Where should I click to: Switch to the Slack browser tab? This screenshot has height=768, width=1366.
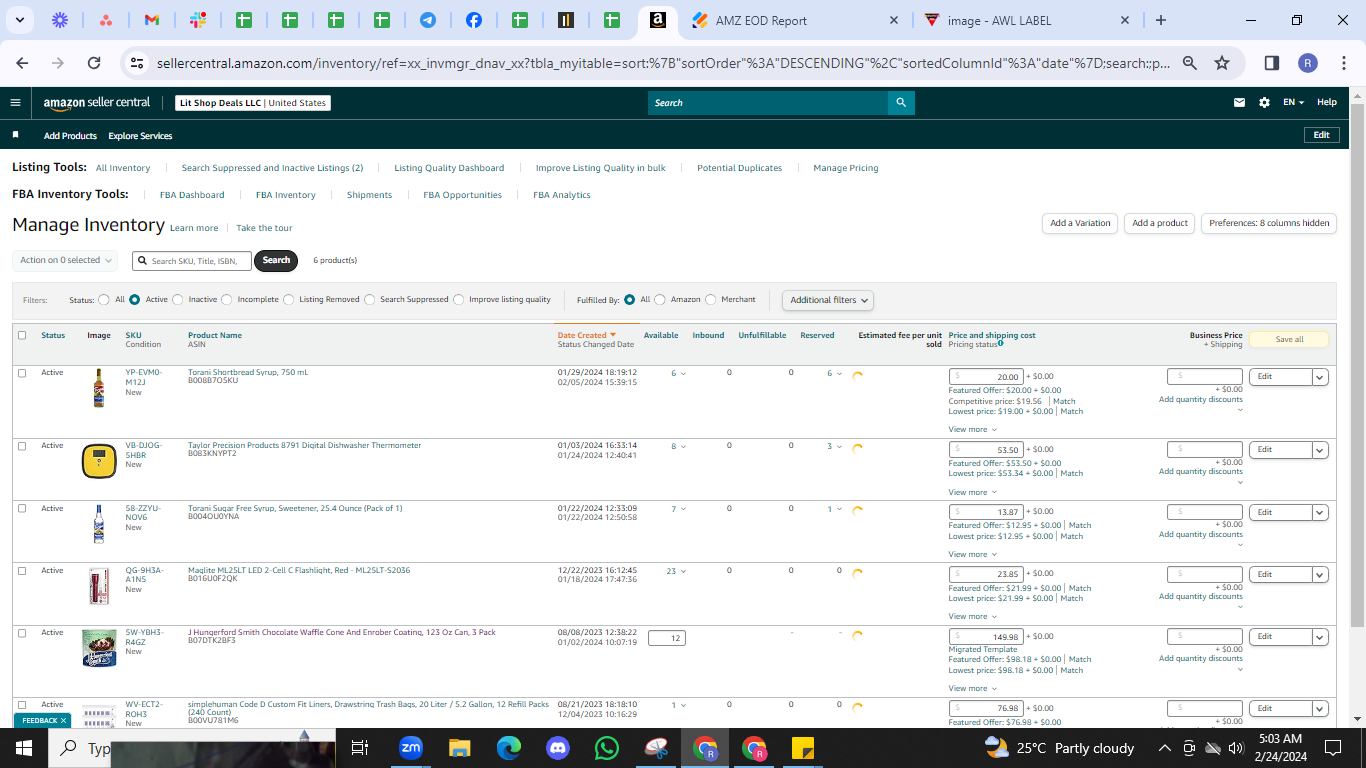[x=198, y=20]
